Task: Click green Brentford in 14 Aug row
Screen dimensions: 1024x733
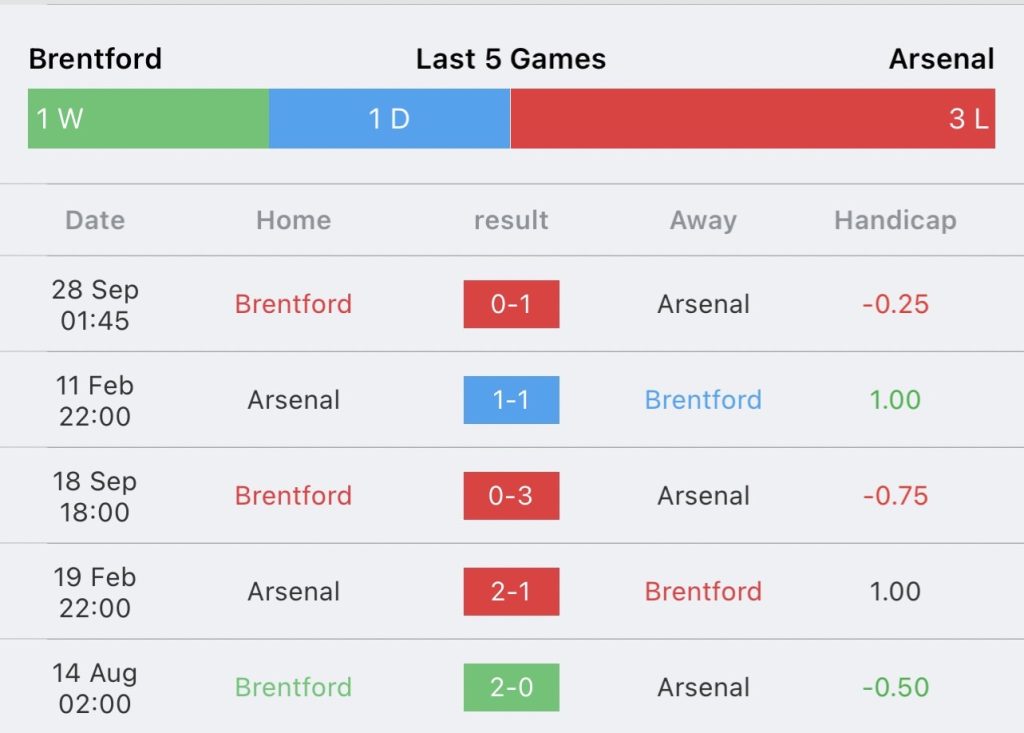Action: [293, 687]
